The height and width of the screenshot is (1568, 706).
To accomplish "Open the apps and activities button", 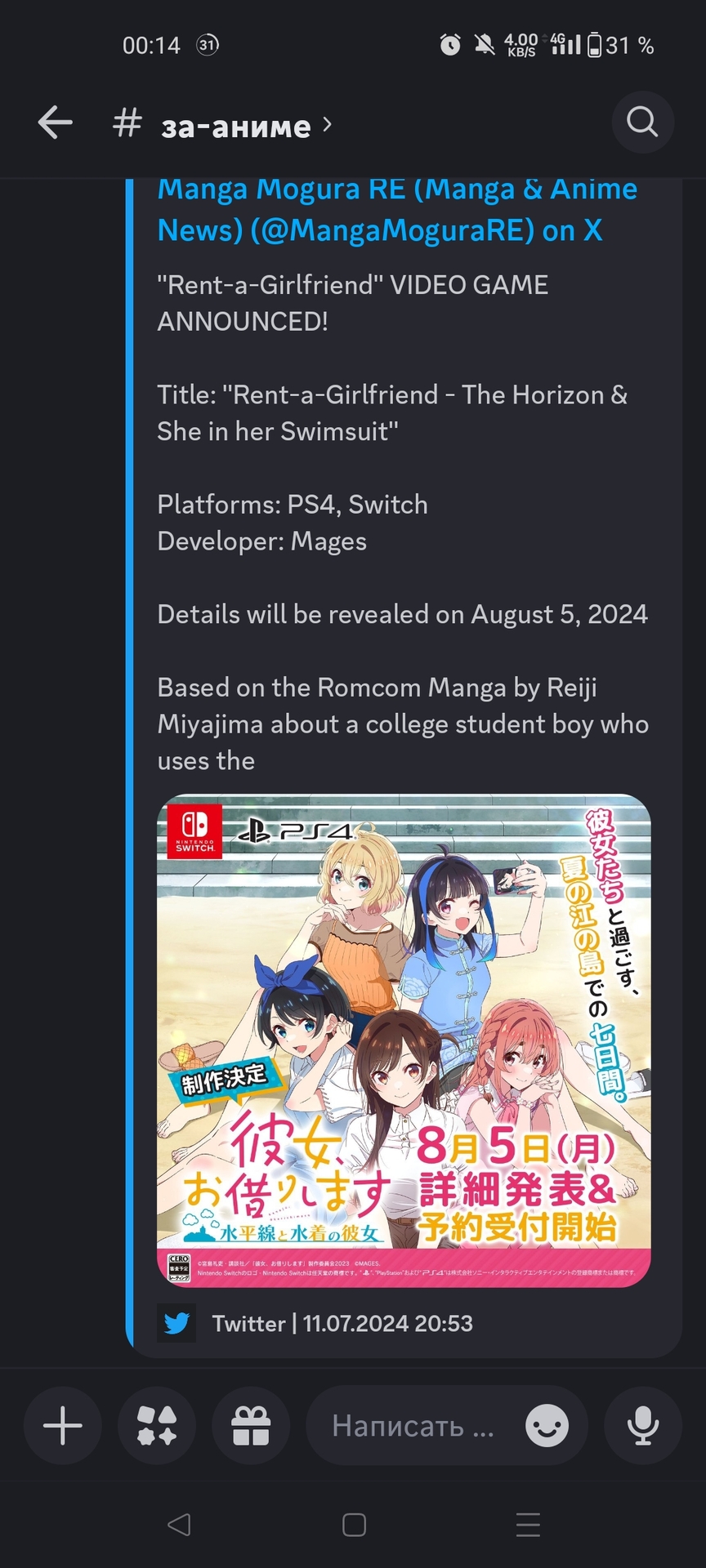I will coord(157,1426).
